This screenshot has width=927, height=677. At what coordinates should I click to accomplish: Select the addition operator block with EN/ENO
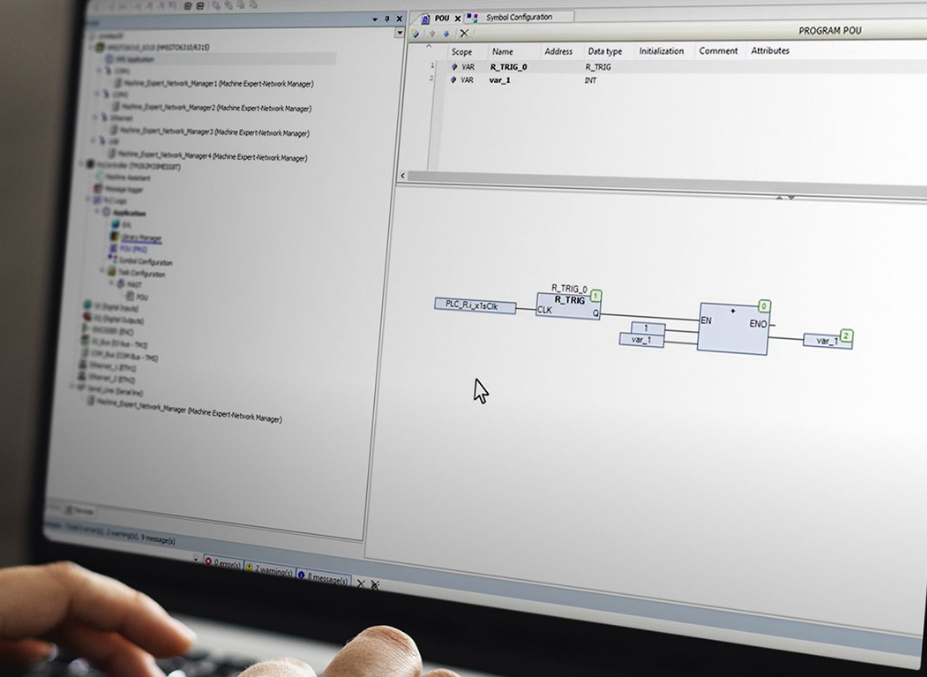point(733,327)
